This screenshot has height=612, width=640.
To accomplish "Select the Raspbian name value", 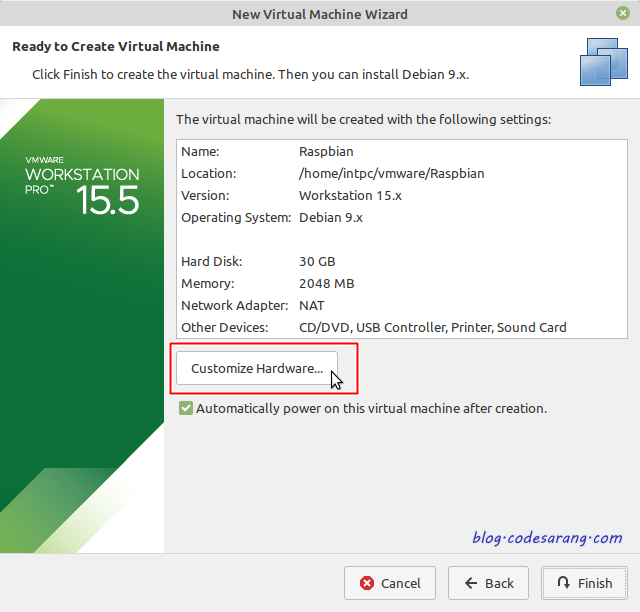I will [326, 151].
